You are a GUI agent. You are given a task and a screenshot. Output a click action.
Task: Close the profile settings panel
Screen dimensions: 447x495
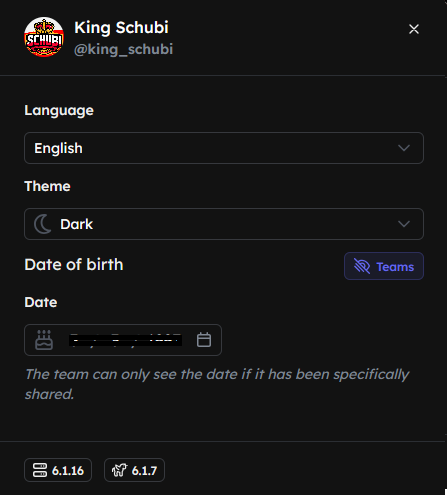click(x=414, y=29)
